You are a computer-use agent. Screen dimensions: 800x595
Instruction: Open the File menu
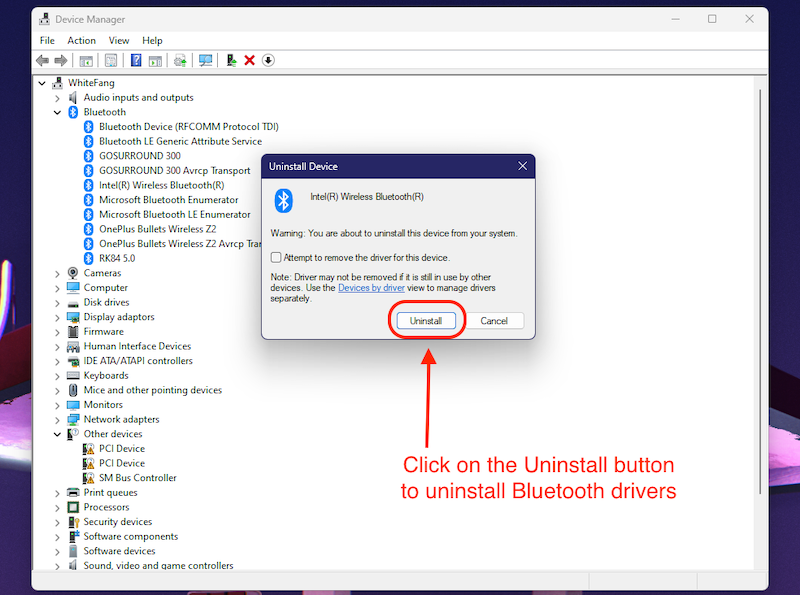click(47, 40)
